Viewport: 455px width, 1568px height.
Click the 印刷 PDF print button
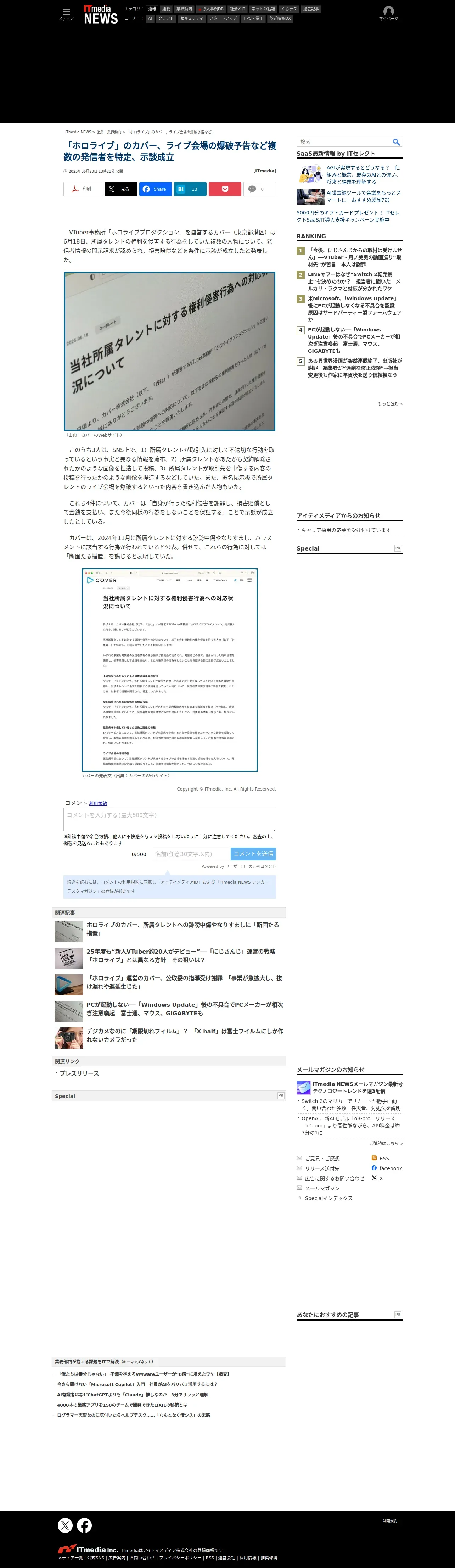(x=83, y=189)
